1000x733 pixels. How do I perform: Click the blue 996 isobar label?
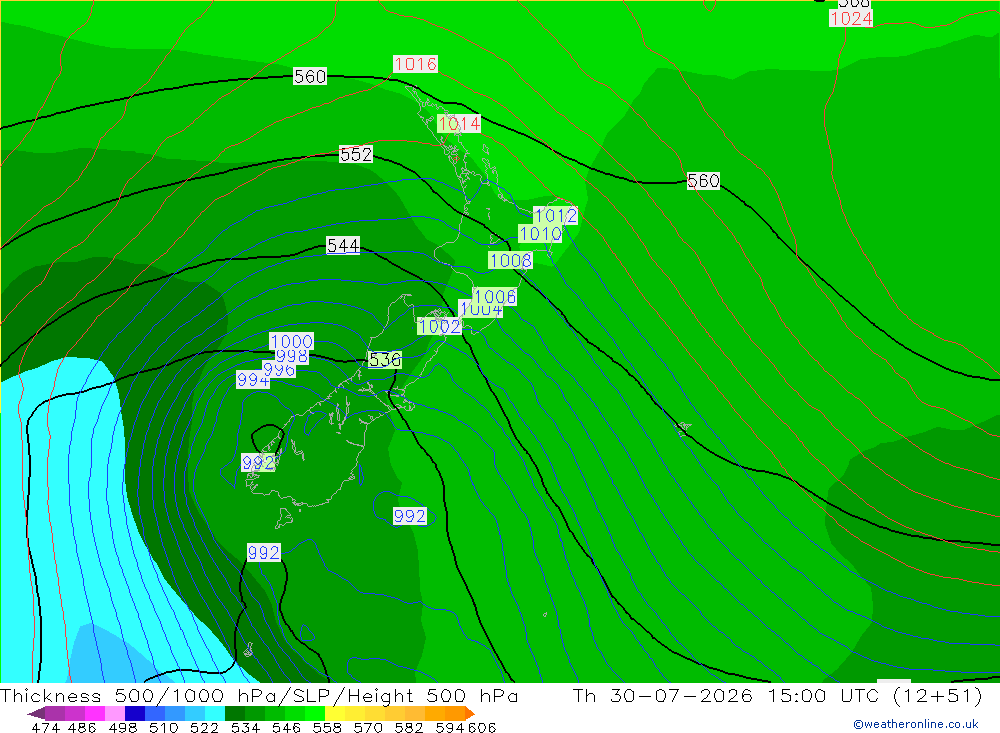[279, 370]
